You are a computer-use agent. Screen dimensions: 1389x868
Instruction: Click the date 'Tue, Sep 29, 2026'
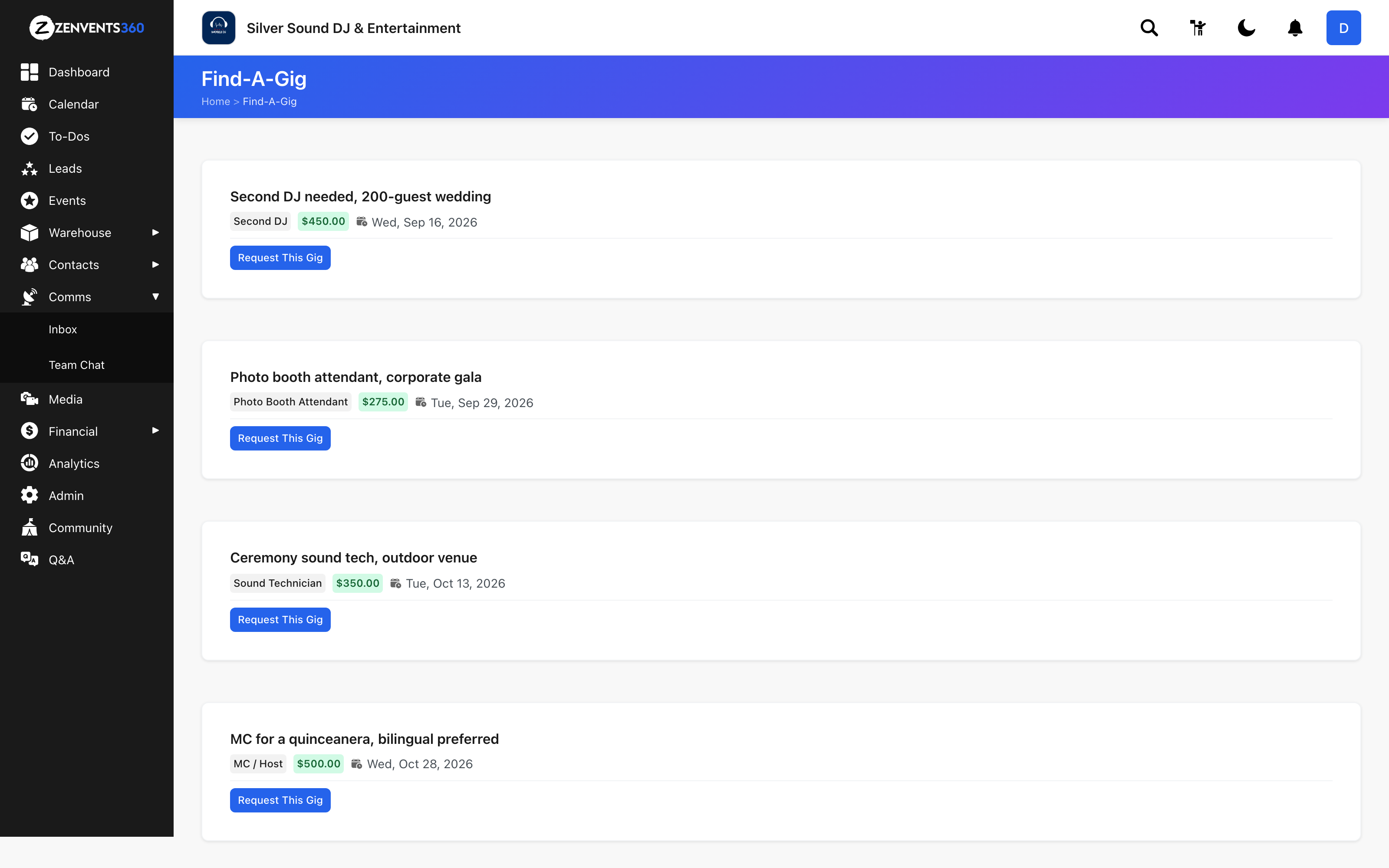pyautogui.click(x=482, y=403)
